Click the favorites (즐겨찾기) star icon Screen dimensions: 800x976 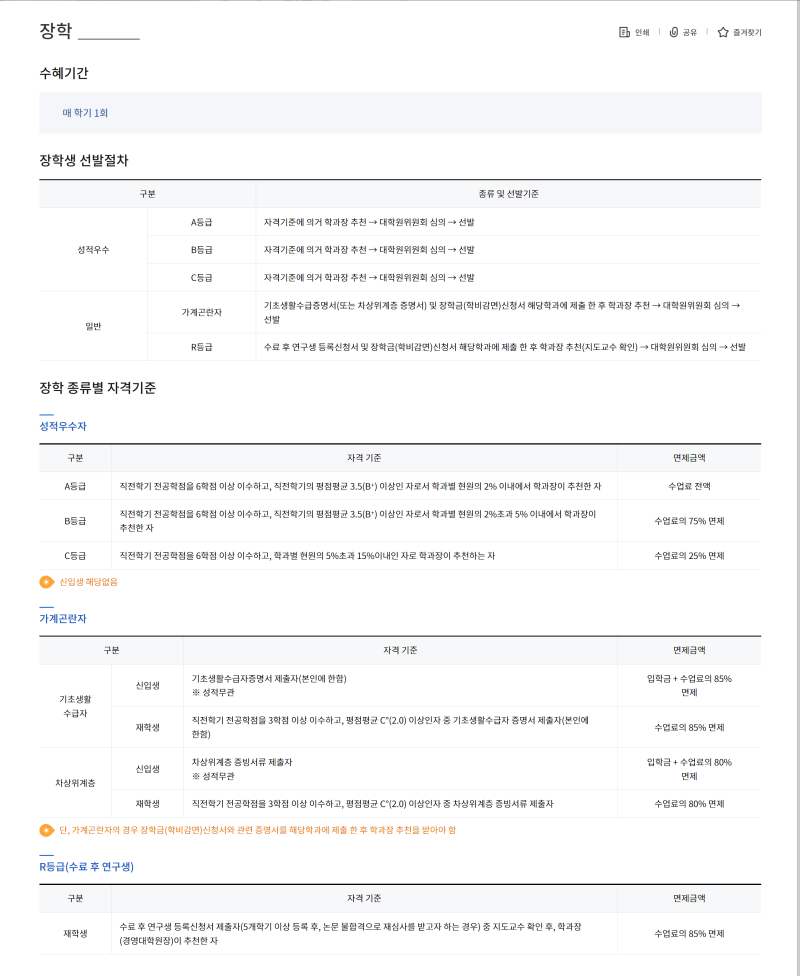pyautogui.click(x=723, y=32)
